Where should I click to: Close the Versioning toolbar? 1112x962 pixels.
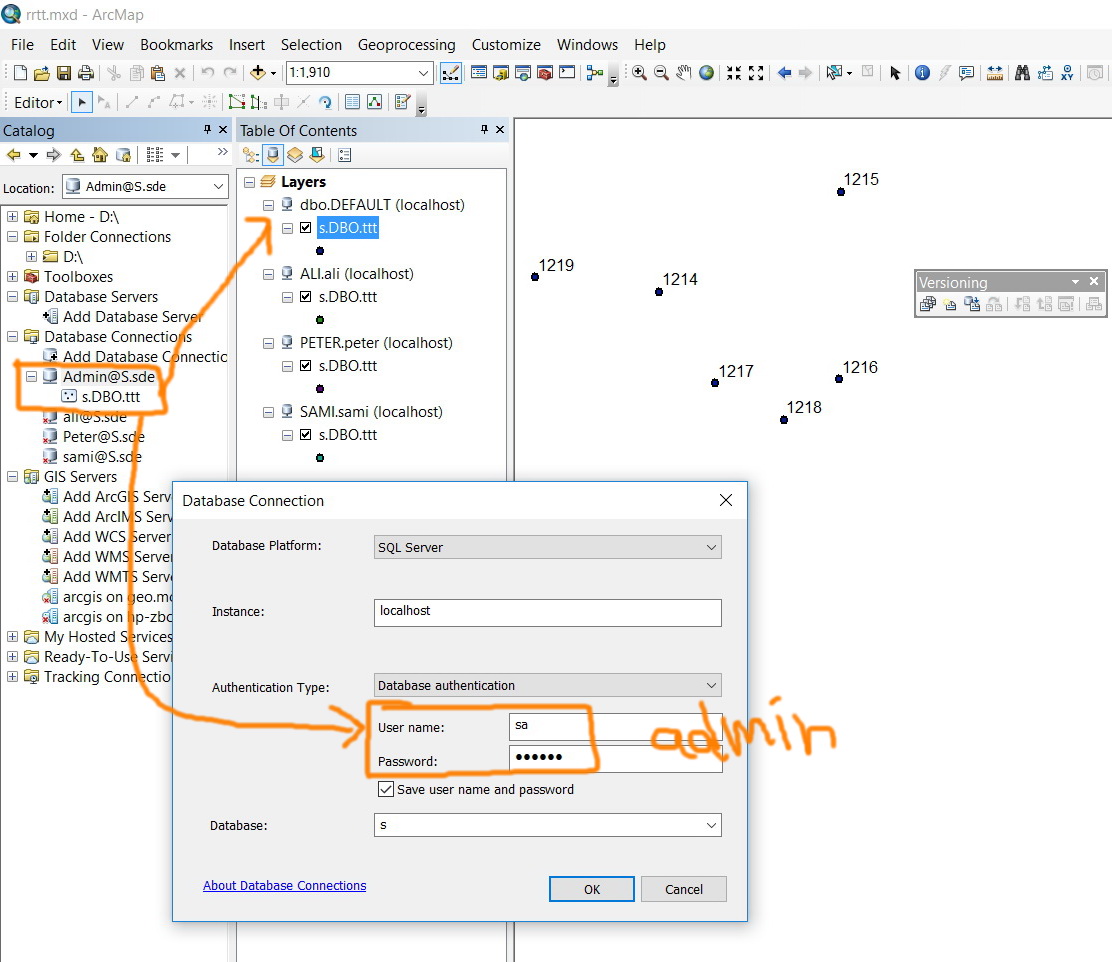(x=1094, y=282)
